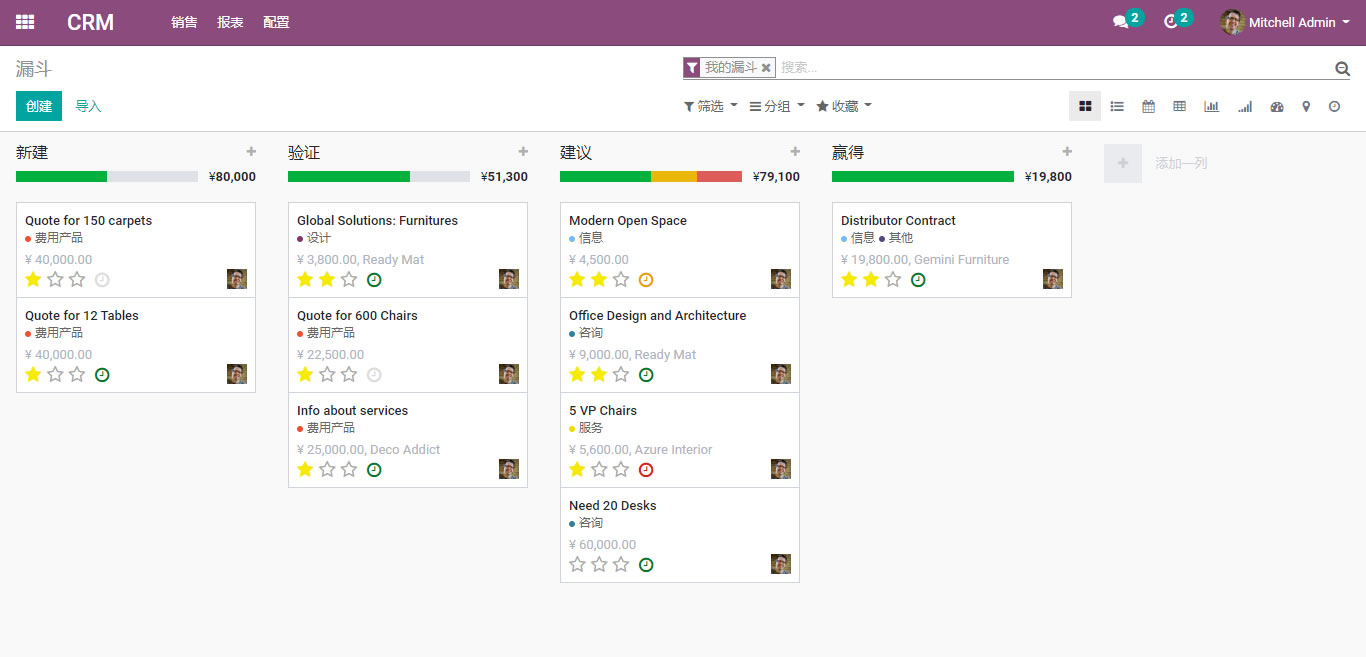Open the pivot table view
This screenshot has width=1366, height=657.
tap(1180, 106)
